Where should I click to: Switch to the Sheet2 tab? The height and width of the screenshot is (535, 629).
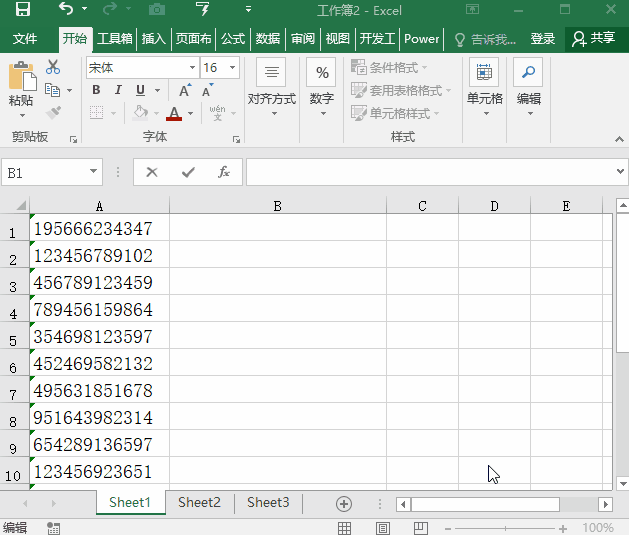[199, 503]
